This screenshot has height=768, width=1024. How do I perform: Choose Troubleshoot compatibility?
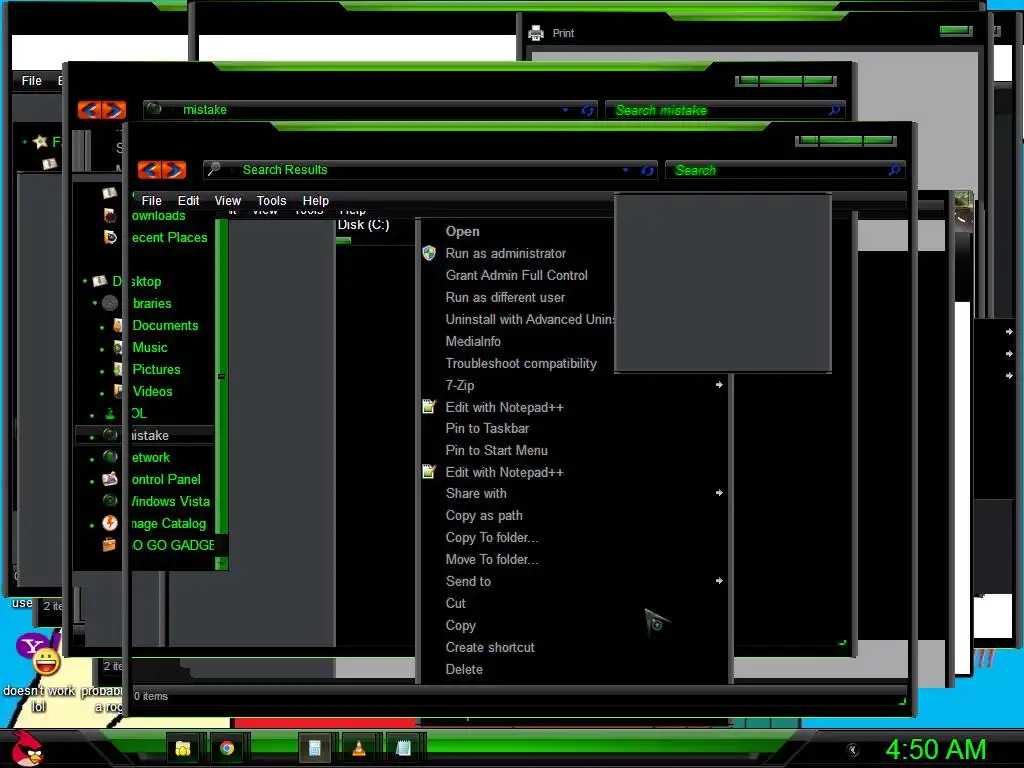point(521,363)
